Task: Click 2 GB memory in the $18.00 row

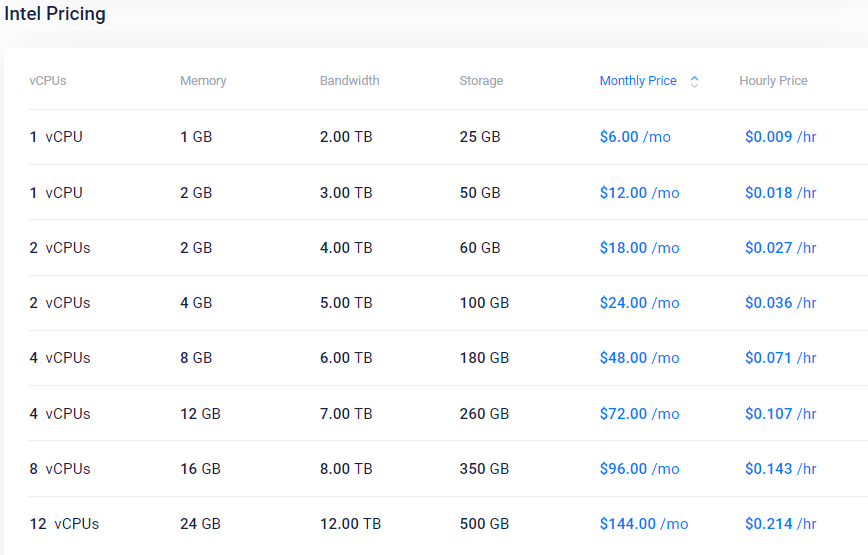Action: 196,247
